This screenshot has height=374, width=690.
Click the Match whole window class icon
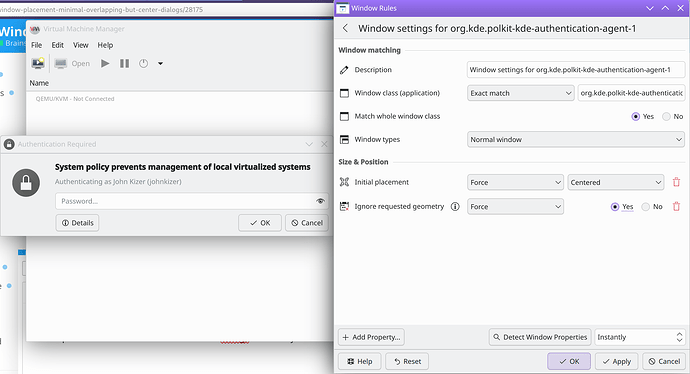(x=345, y=117)
